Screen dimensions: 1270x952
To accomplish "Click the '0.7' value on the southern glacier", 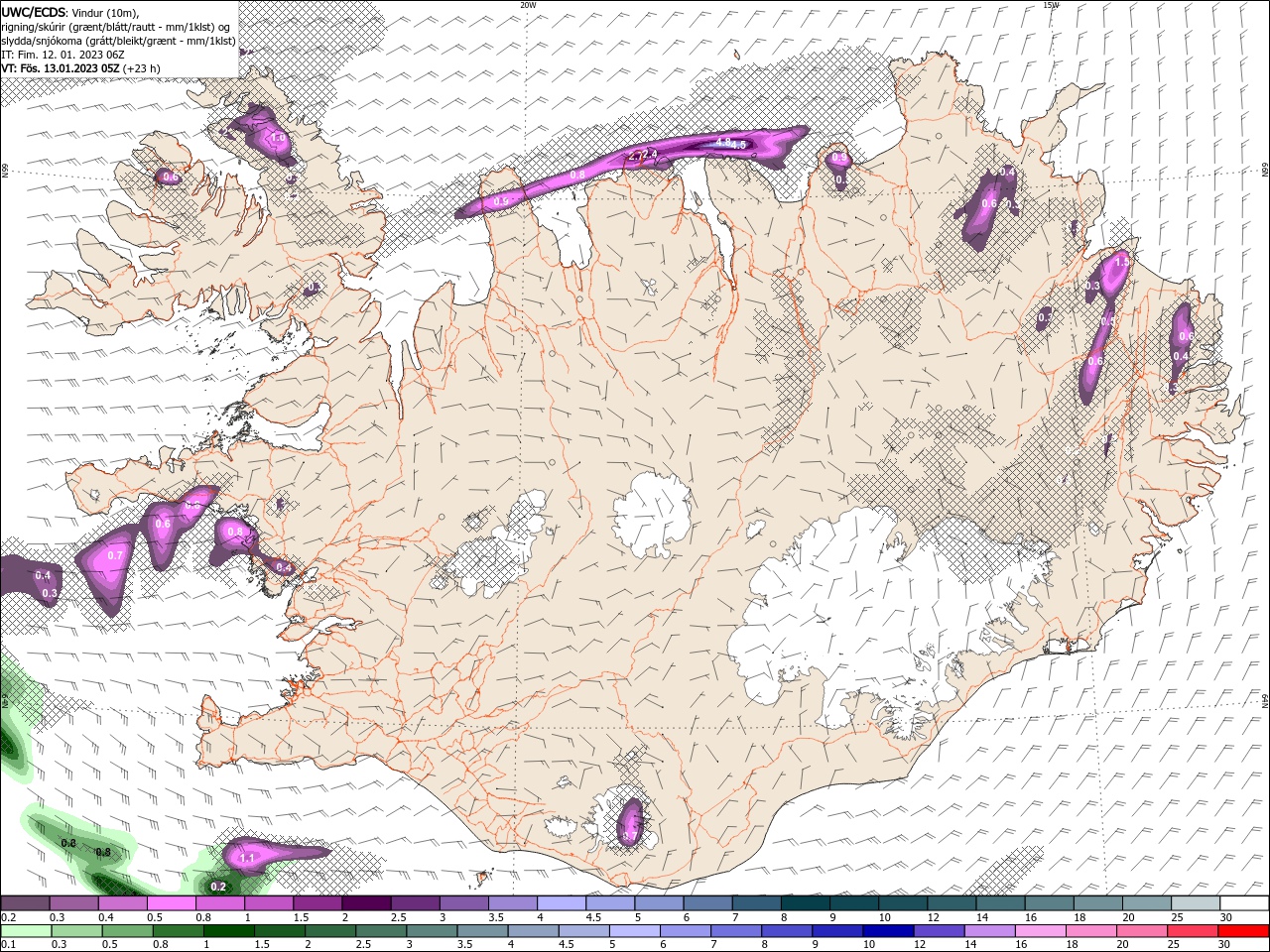I will [628, 836].
